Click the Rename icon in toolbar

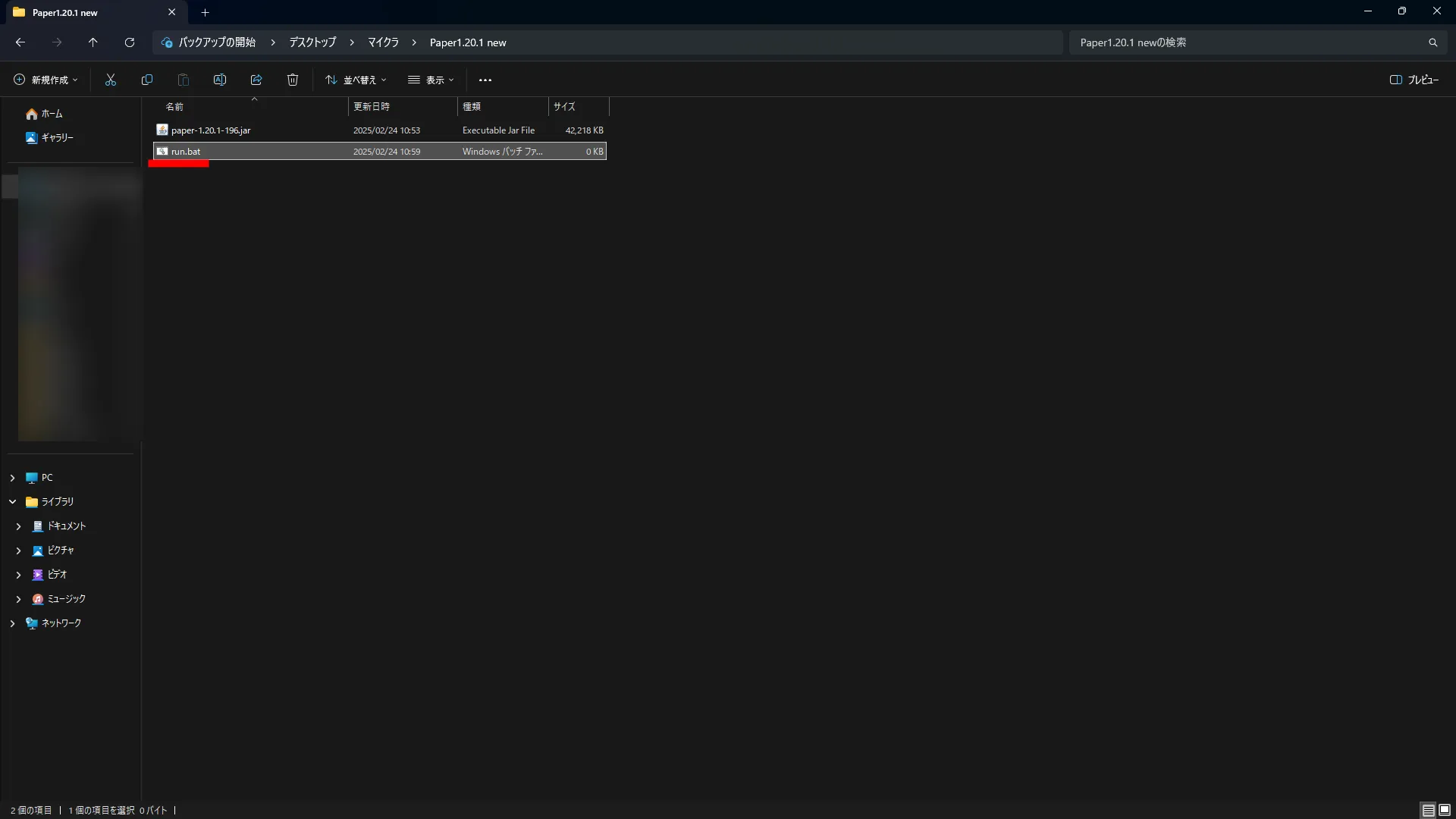pos(220,80)
